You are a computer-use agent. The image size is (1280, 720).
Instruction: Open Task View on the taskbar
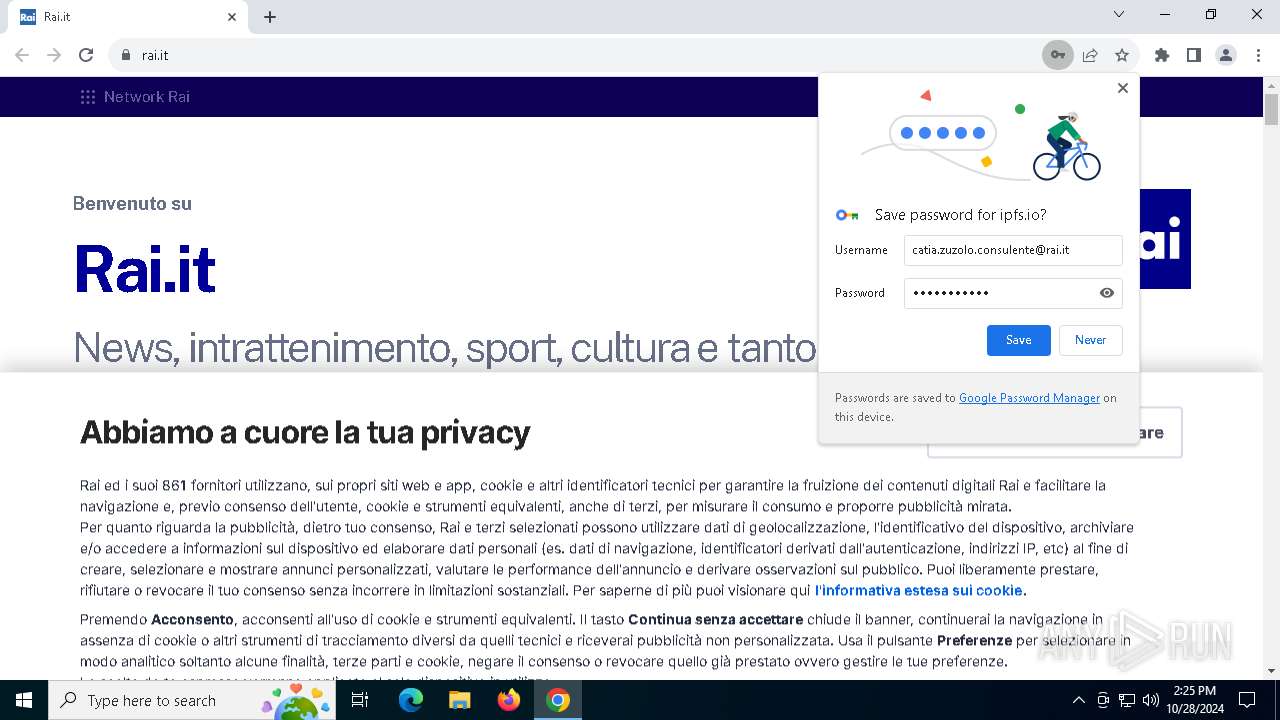(x=360, y=700)
